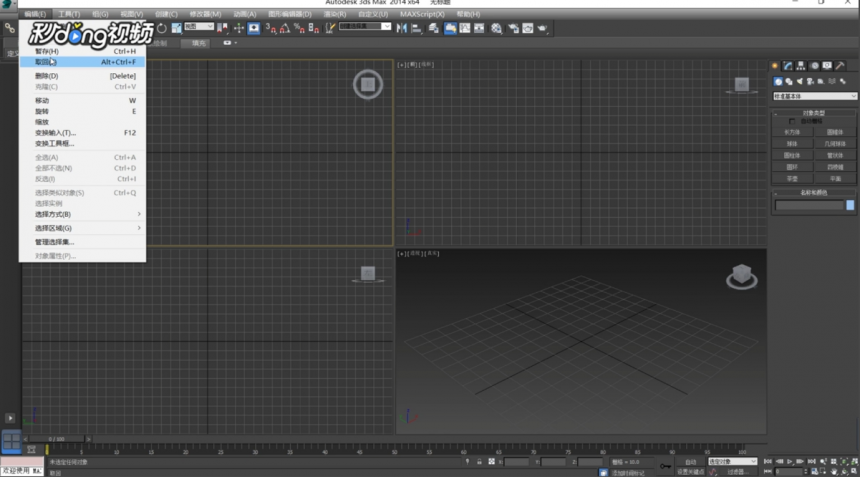Click the select and link chain icon
Viewport: 860px width, 477px height.
(x=10, y=28)
